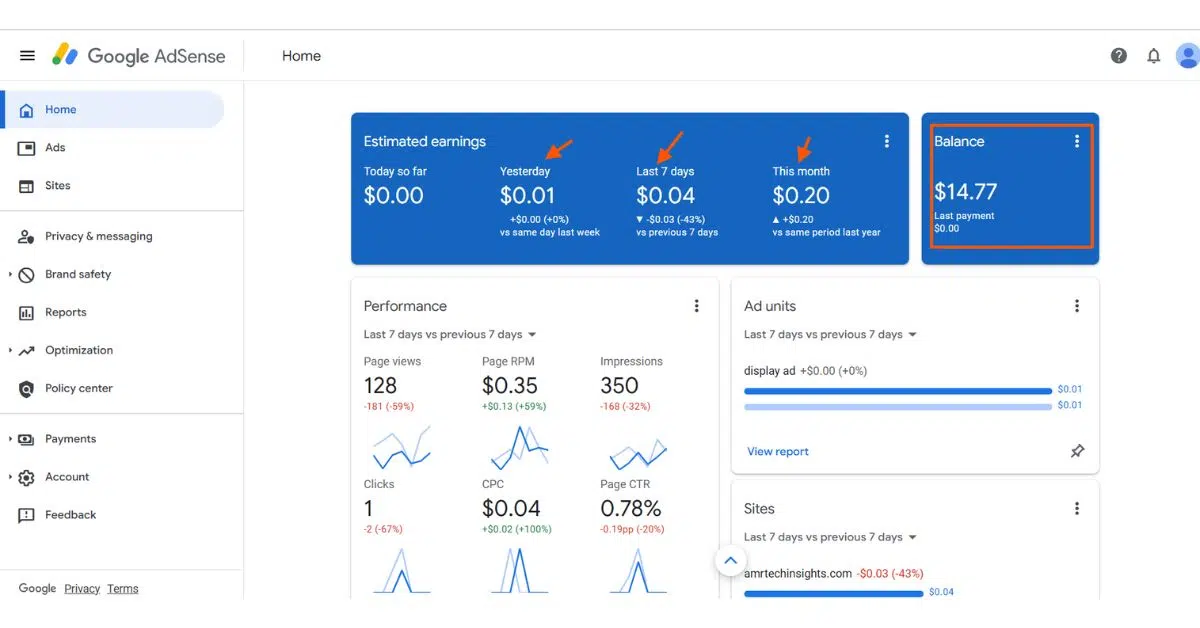Open the Home sidebar icon
The height and width of the screenshot is (628, 1200).
[60, 110]
